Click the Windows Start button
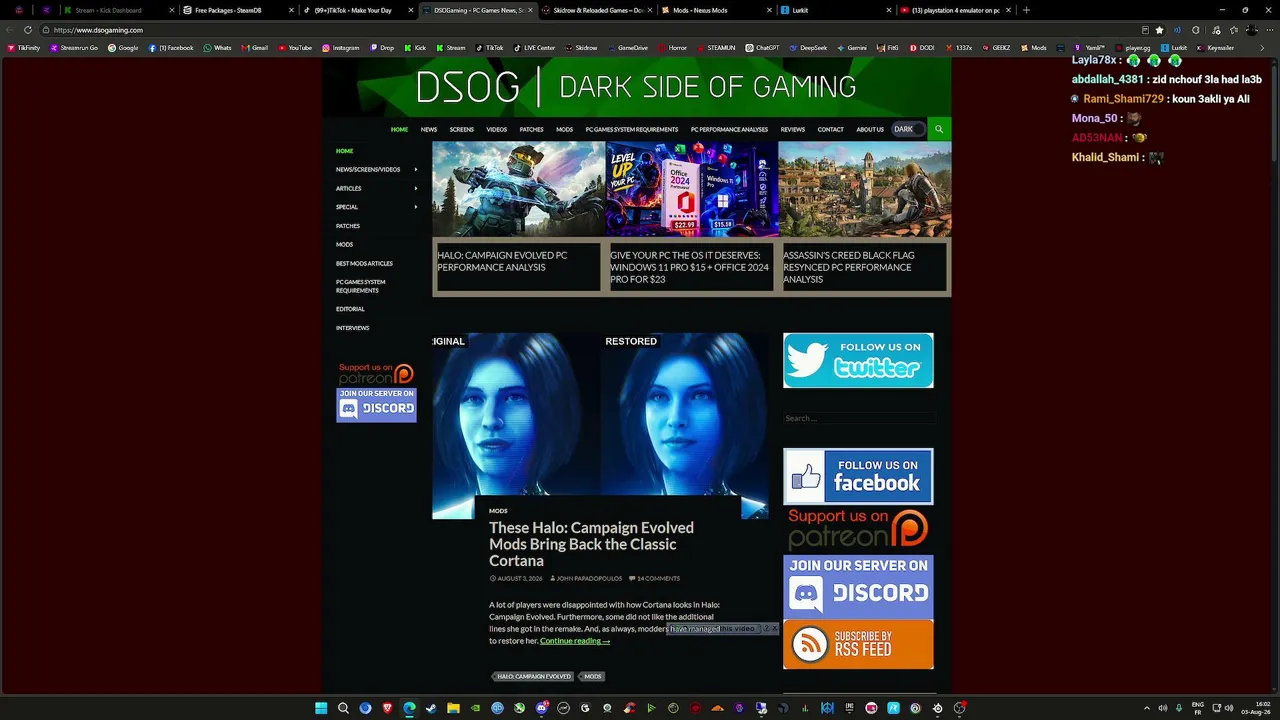The height and width of the screenshot is (720, 1280). click(321, 708)
